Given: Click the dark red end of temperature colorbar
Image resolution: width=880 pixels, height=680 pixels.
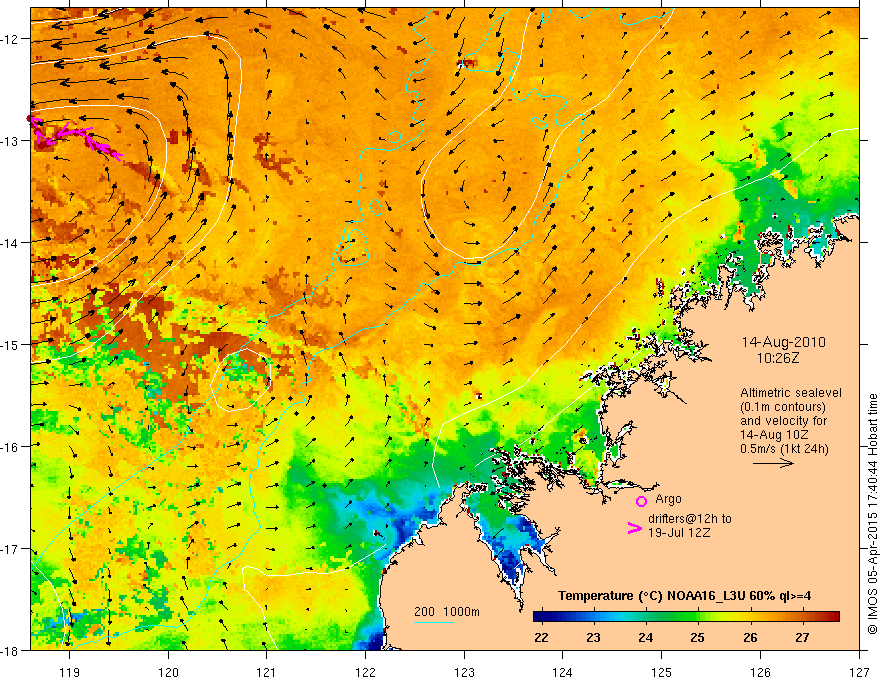Looking at the screenshot, I should [x=833, y=617].
